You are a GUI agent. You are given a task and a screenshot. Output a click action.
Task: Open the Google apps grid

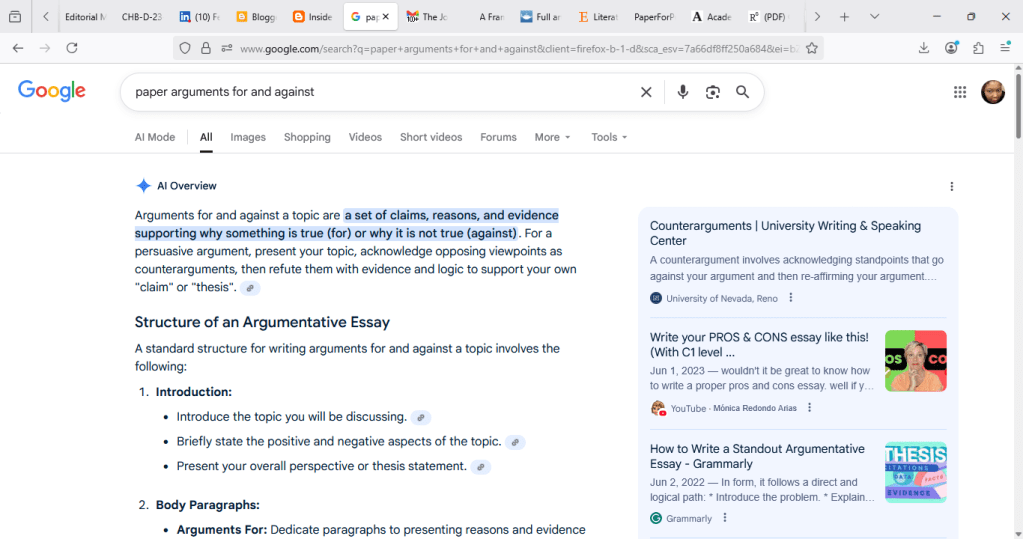pyautogui.click(x=960, y=92)
